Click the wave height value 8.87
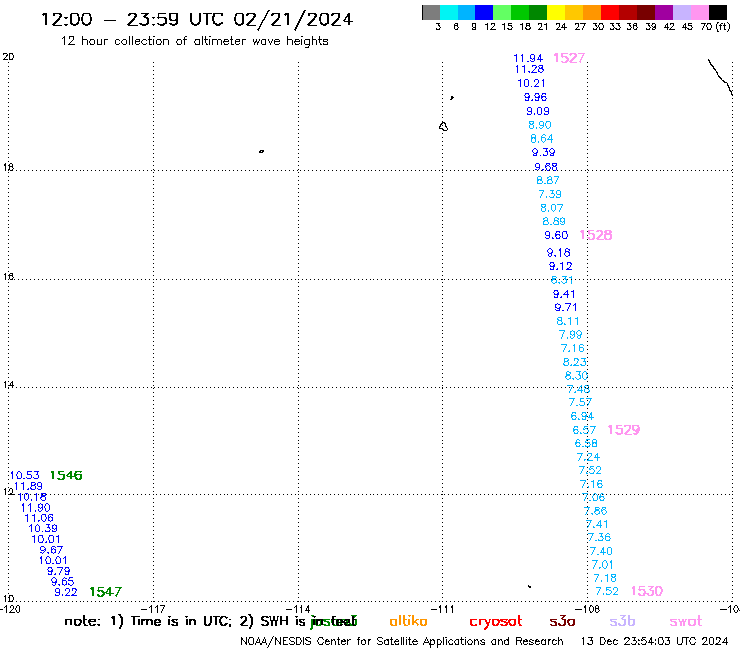740x650 pixels. coord(548,180)
